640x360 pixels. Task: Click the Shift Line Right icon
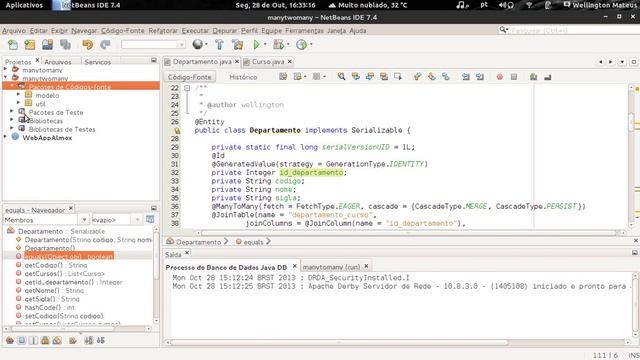(480, 77)
